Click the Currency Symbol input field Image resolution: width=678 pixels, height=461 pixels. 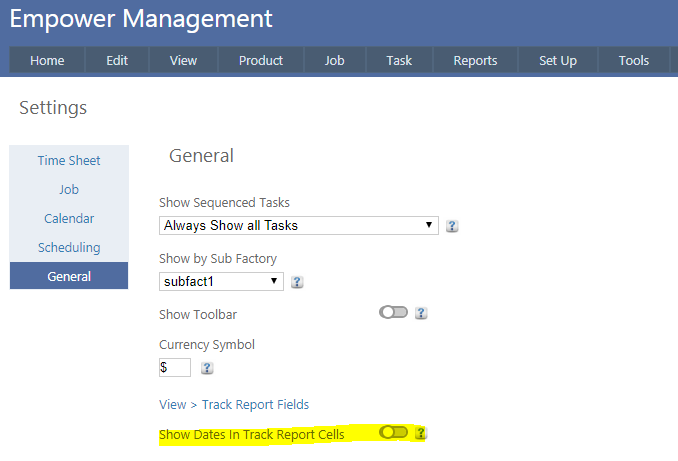(174, 368)
